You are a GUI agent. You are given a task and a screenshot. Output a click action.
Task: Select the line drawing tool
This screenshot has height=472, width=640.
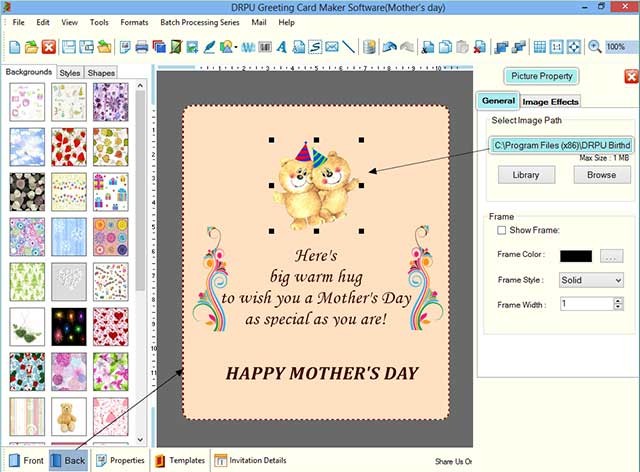tap(348, 46)
